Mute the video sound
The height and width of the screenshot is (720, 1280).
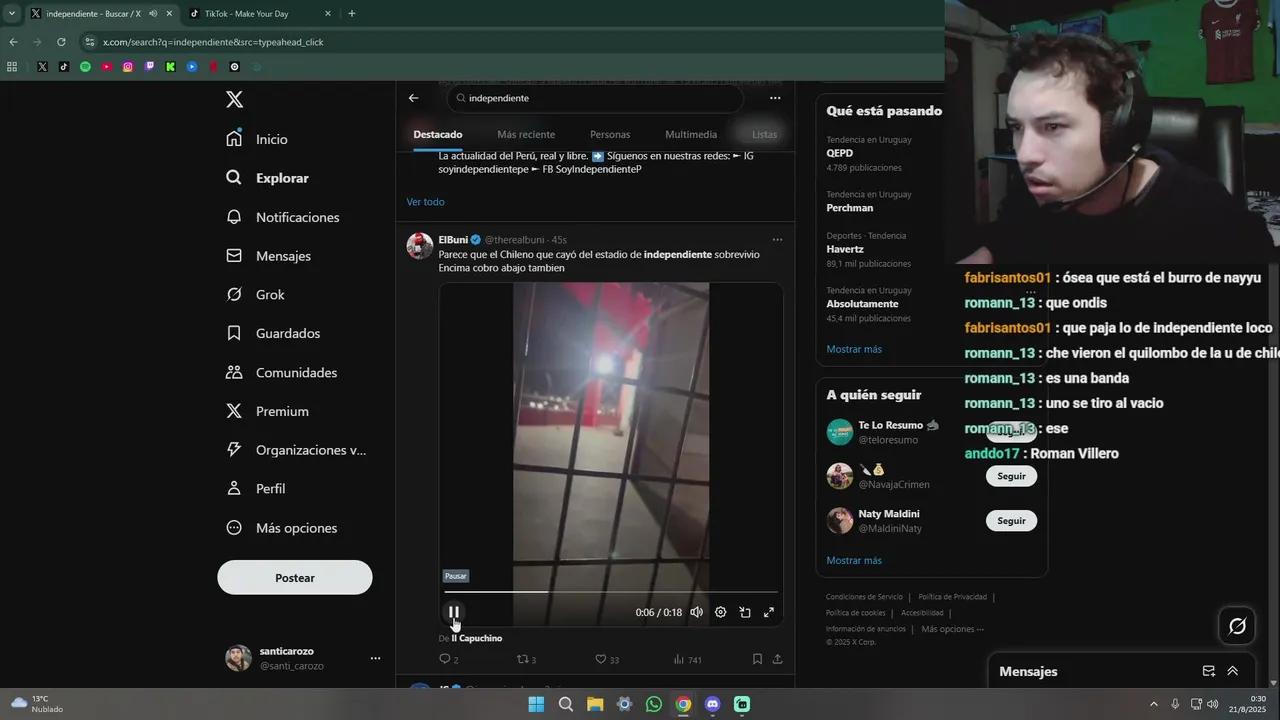(x=696, y=612)
